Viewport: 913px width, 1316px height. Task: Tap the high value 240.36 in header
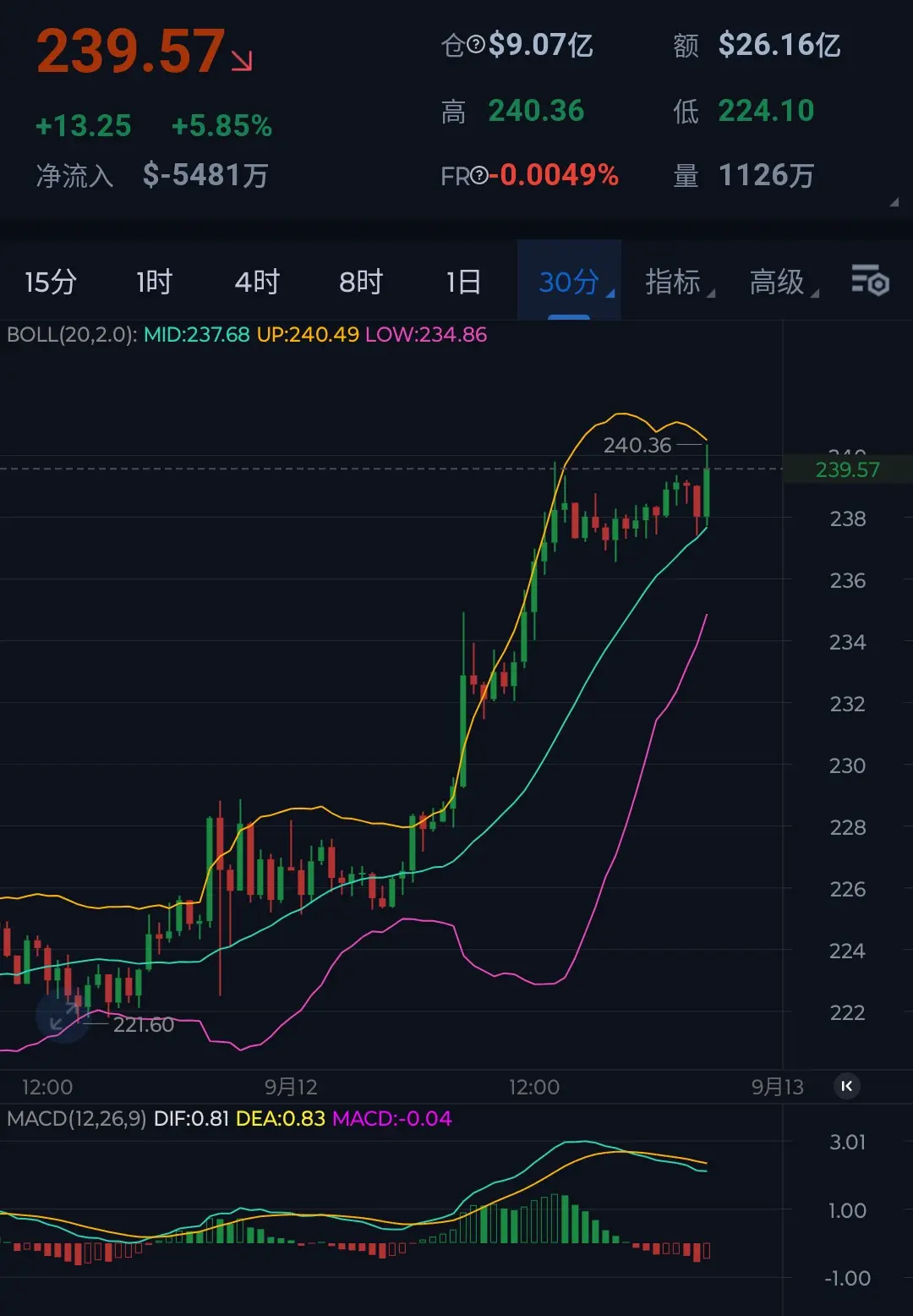tap(536, 111)
